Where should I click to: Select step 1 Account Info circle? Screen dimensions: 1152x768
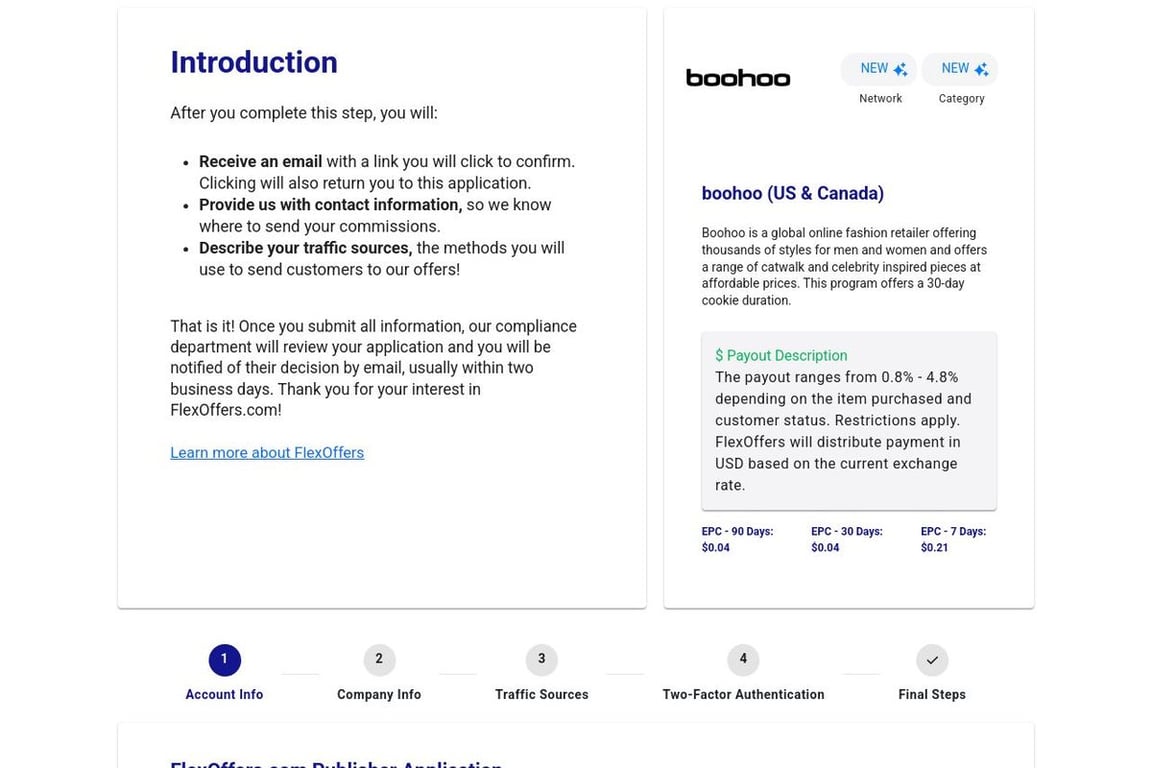225,659
